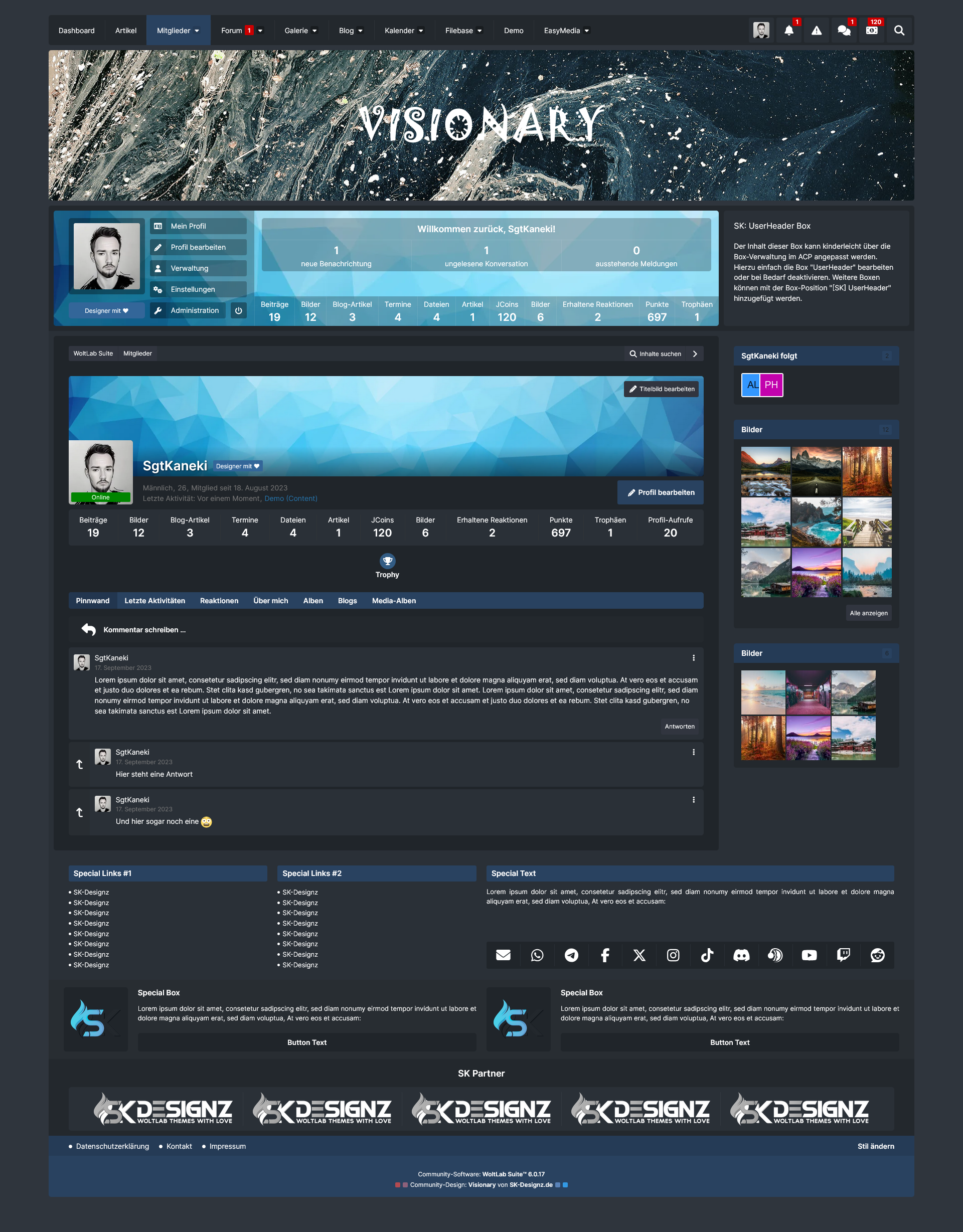Click the Stil ändern footer link
963x1232 pixels.
tap(875, 1146)
